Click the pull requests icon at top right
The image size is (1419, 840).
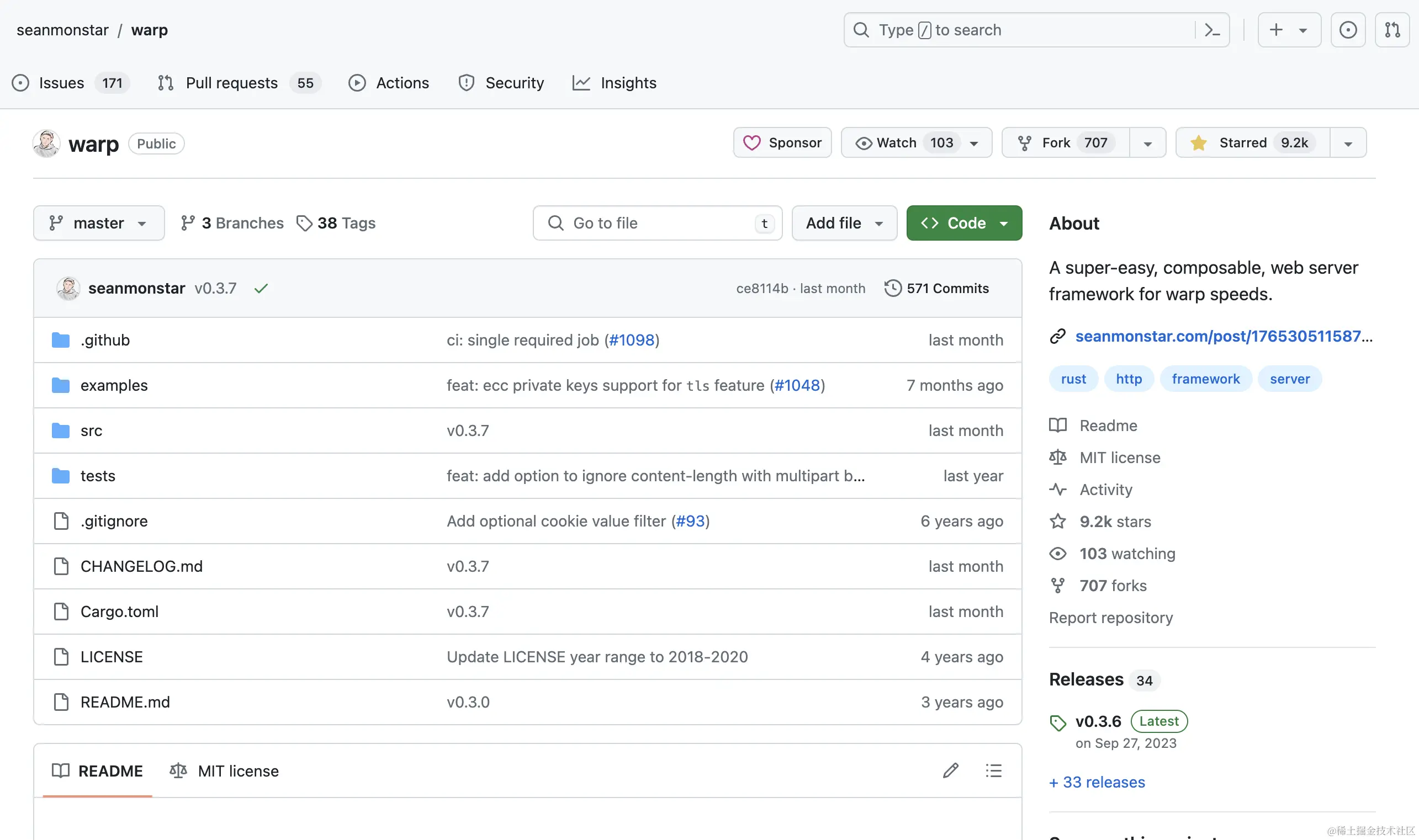pyautogui.click(x=1392, y=30)
